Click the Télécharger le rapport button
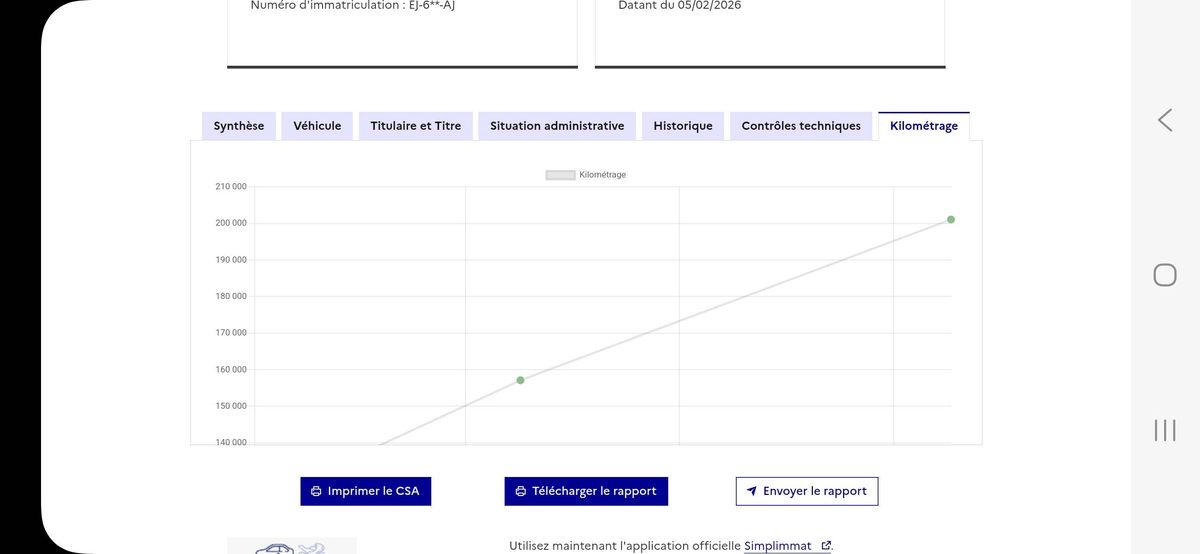 (x=586, y=491)
